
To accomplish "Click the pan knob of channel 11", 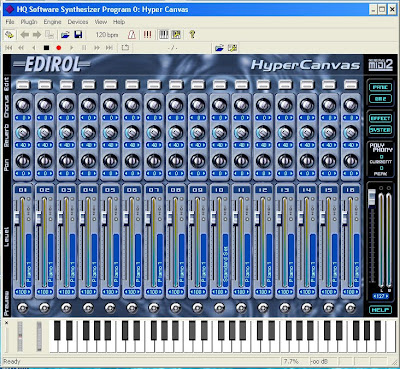I will (x=241, y=161).
